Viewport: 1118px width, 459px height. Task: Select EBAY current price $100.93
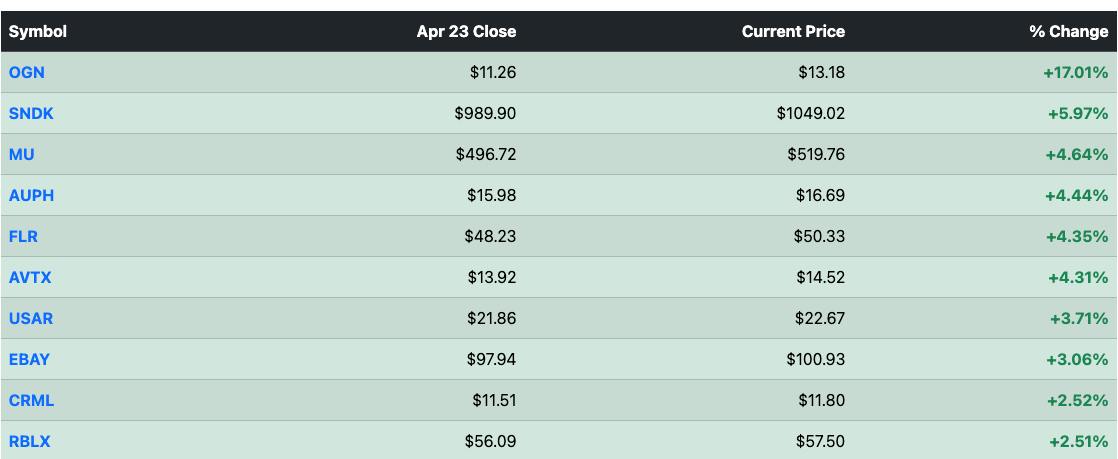click(x=814, y=359)
